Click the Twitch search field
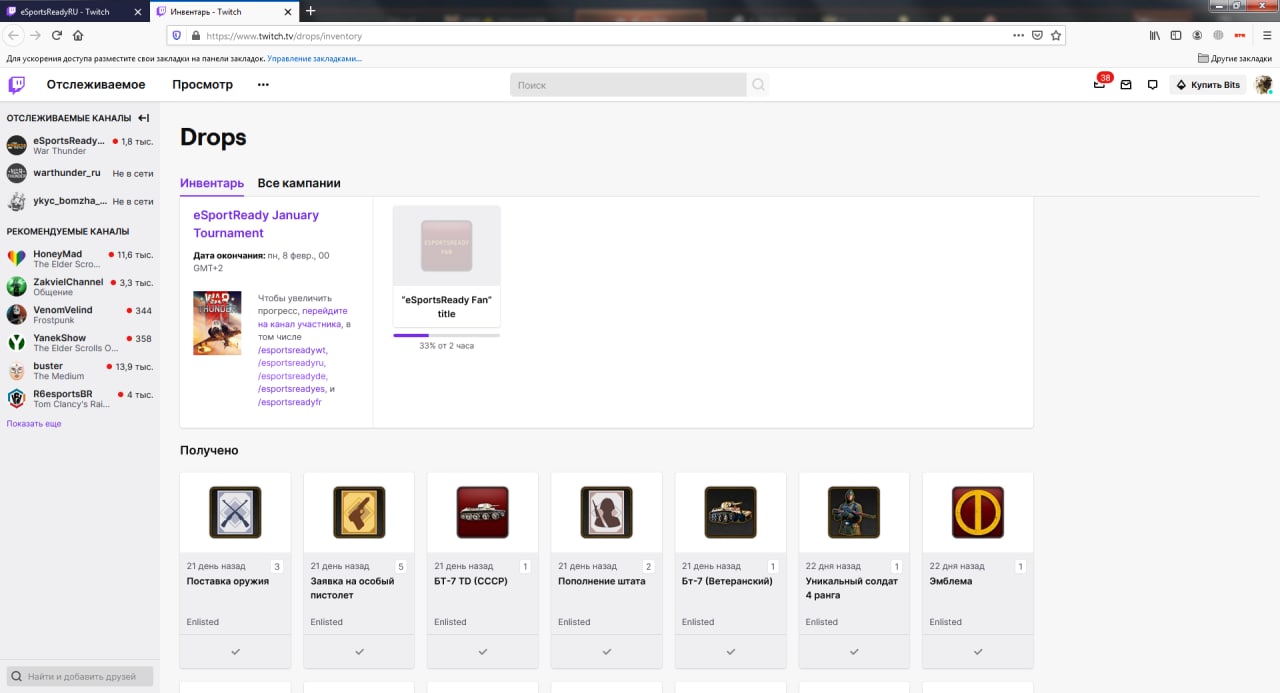Image resolution: width=1280 pixels, height=693 pixels. (628, 85)
